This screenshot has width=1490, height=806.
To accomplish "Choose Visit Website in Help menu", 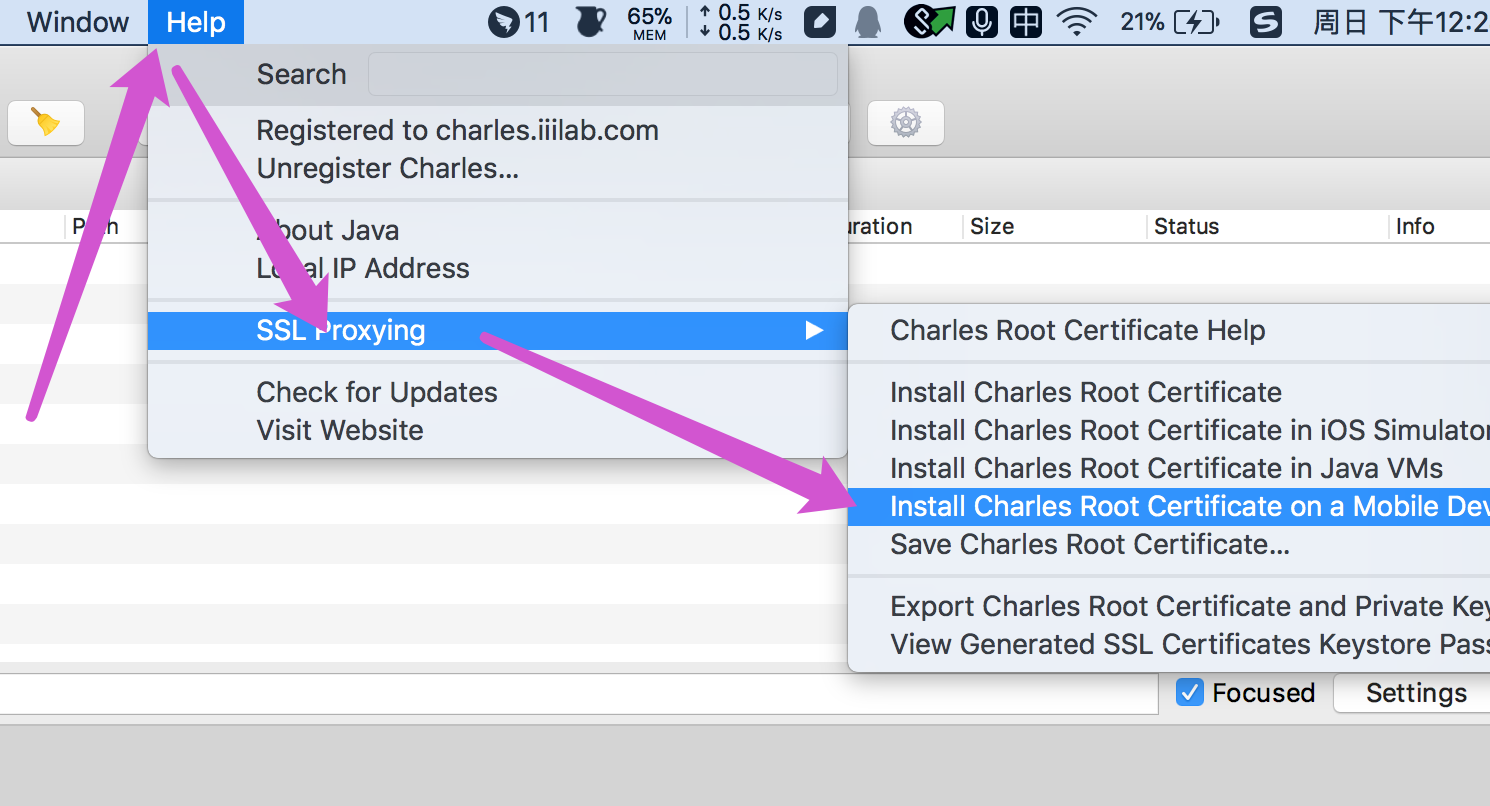I will pyautogui.click(x=497, y=431).
